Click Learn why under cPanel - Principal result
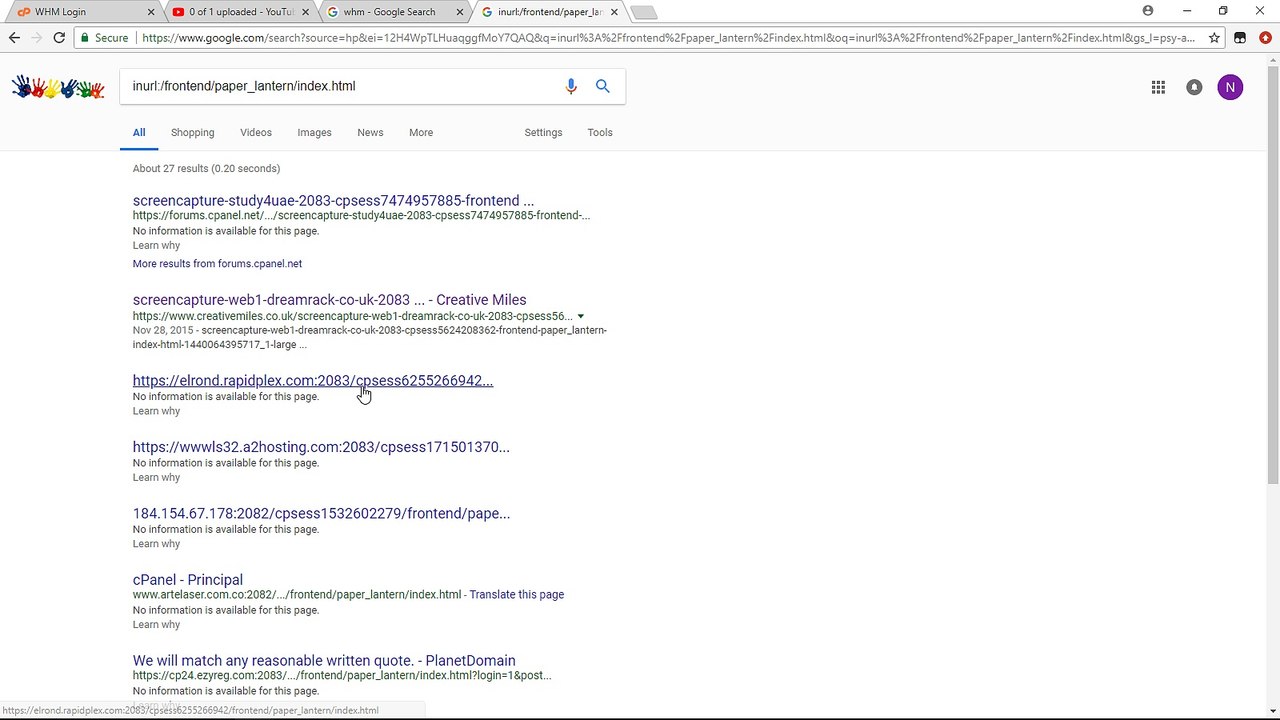 coord(156,625)
